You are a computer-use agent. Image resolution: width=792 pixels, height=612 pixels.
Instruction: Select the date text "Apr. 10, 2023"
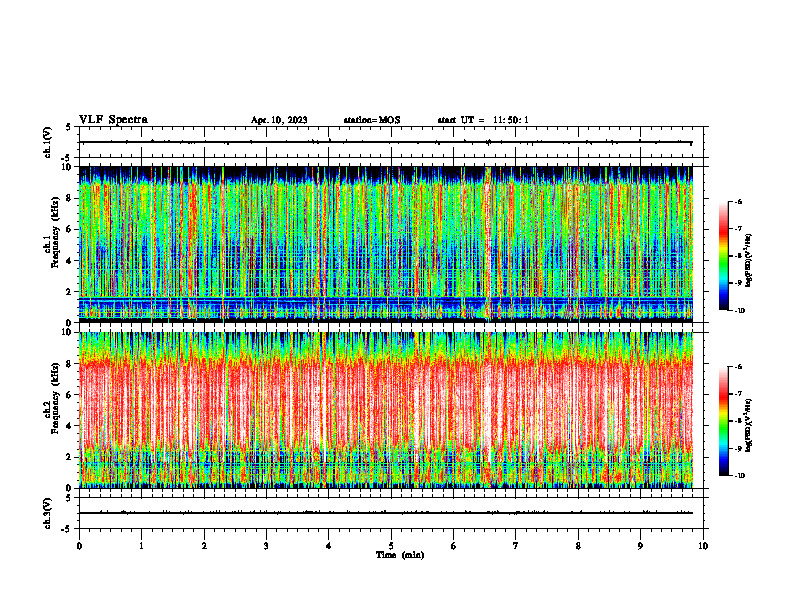[279, 120]
